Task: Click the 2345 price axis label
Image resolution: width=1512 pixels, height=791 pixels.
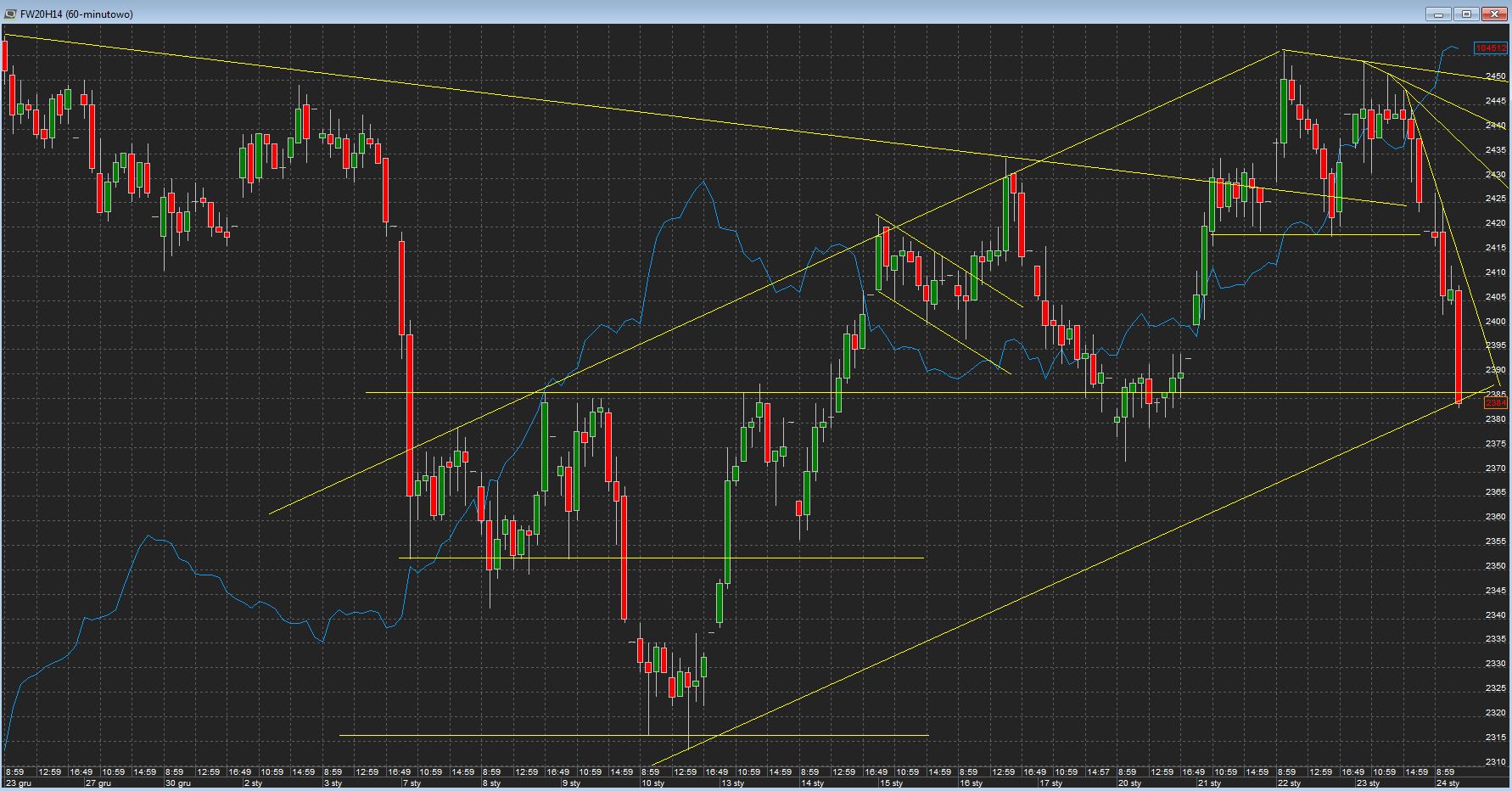Action: 1496,591
